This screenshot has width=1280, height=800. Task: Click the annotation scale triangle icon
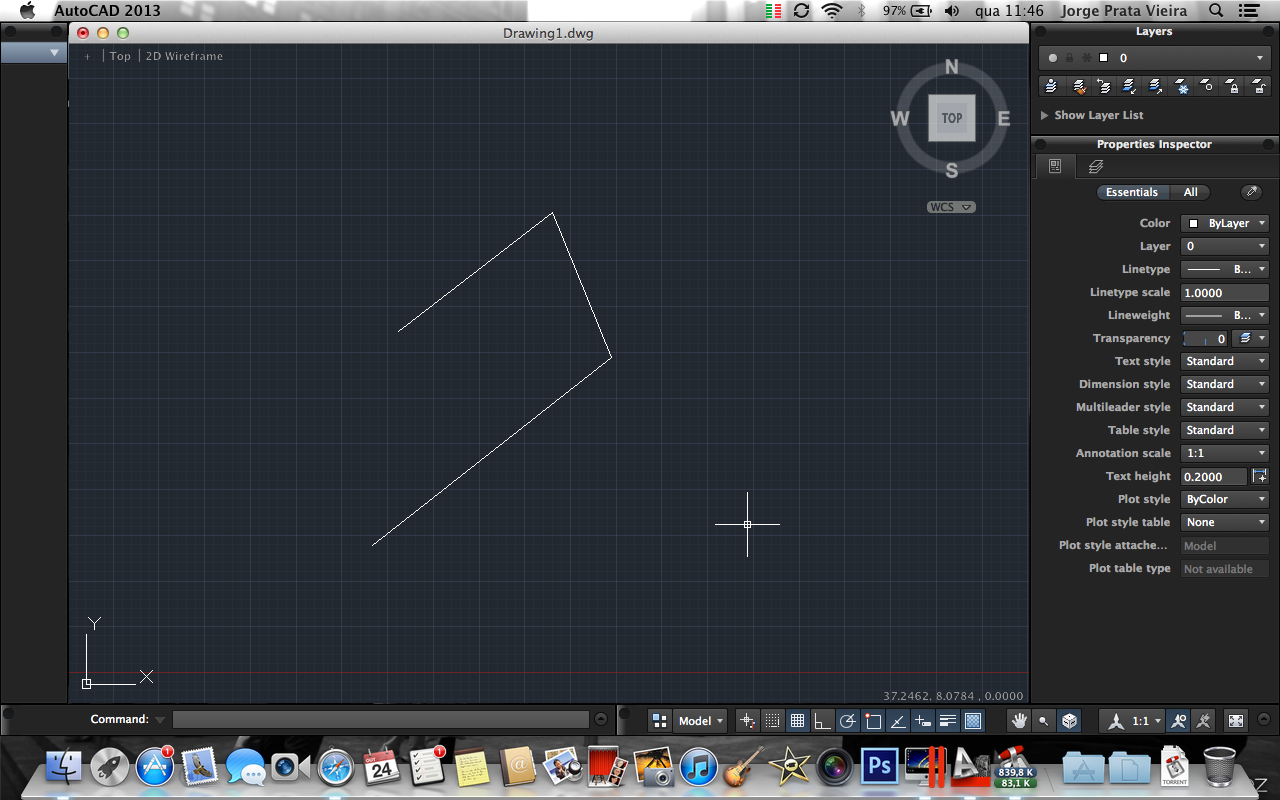1116,720
